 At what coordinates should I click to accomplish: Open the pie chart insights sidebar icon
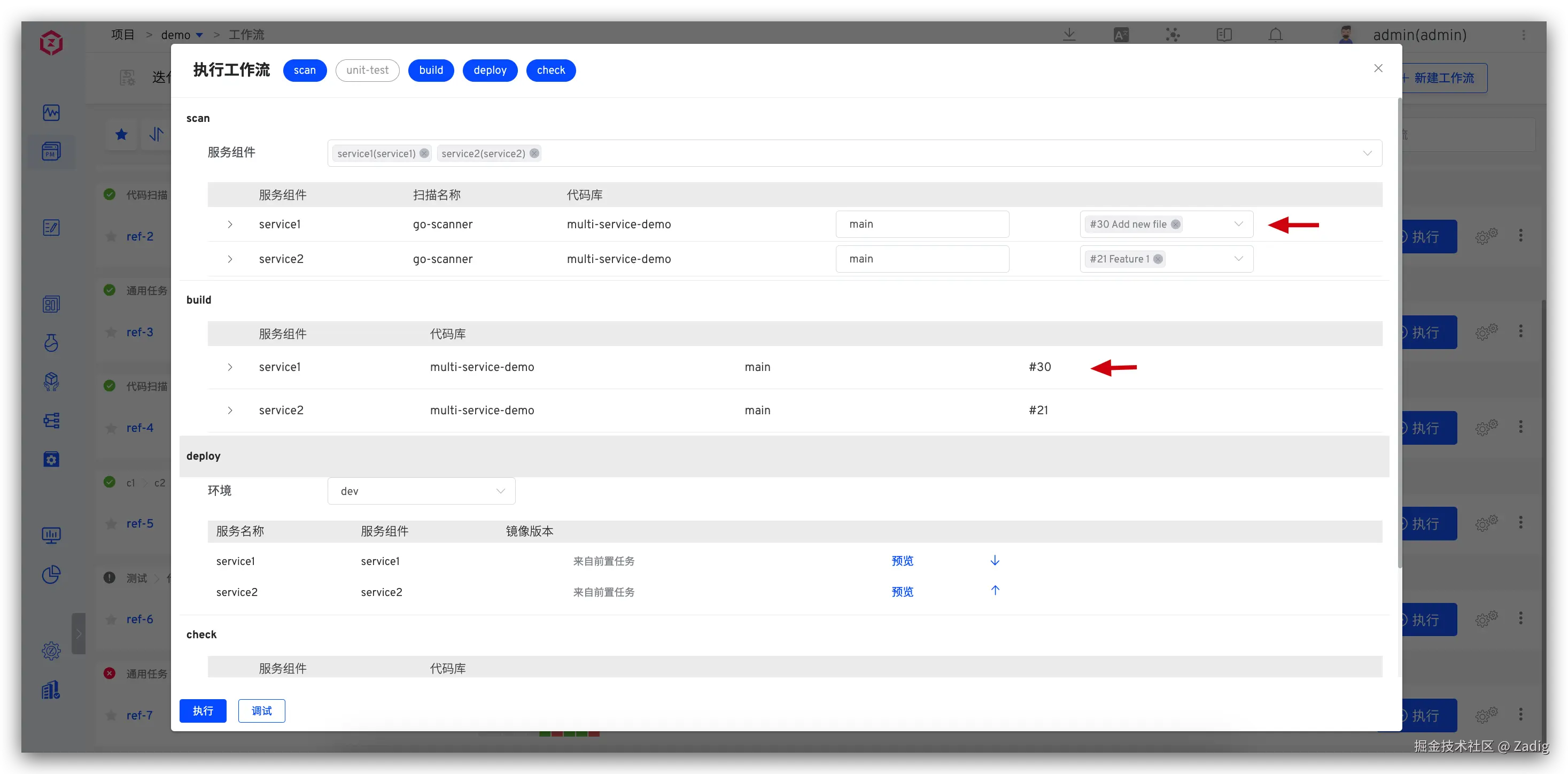51,574
